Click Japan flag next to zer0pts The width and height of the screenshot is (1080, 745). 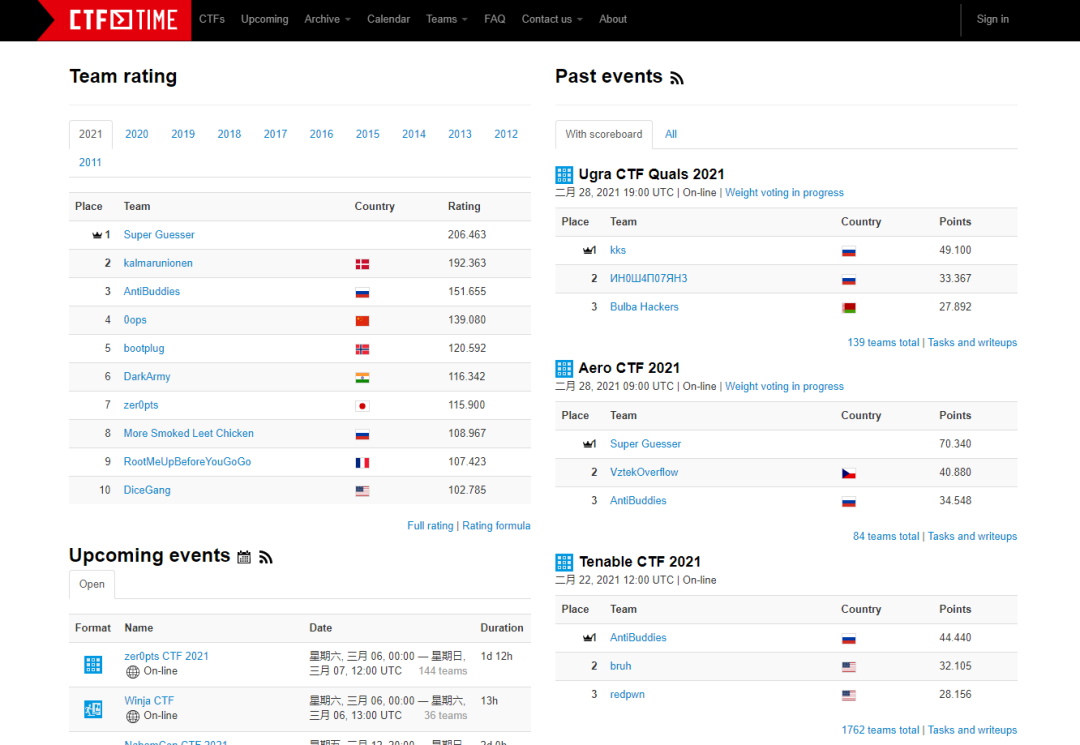pos(362,406)
